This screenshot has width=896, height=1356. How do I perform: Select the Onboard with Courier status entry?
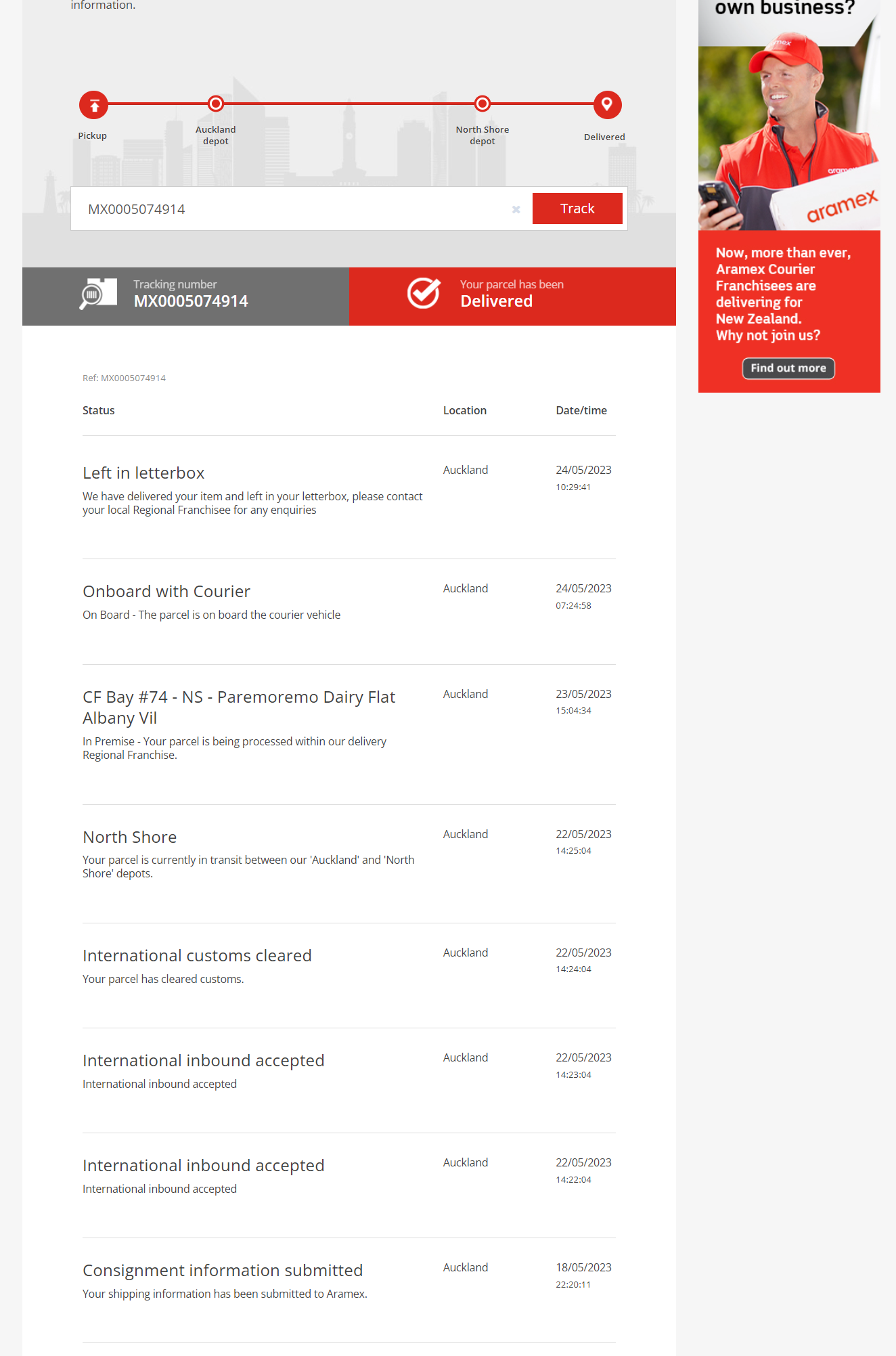(x=166, y=591)
